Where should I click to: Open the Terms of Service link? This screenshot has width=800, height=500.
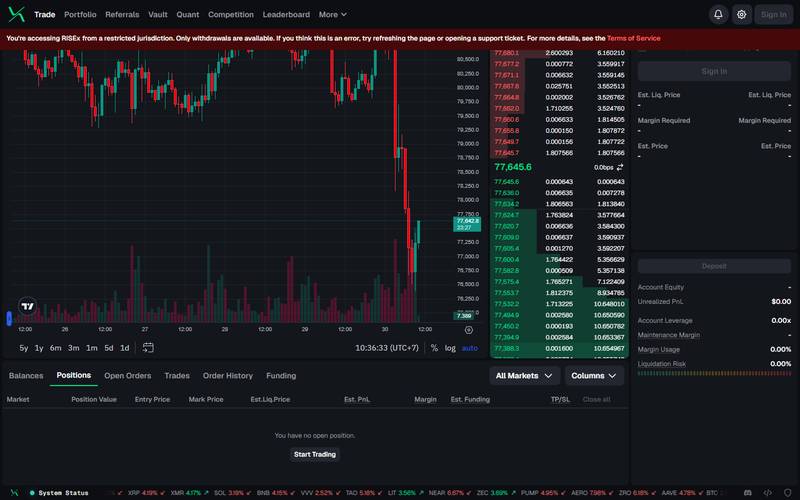(633, 38)
